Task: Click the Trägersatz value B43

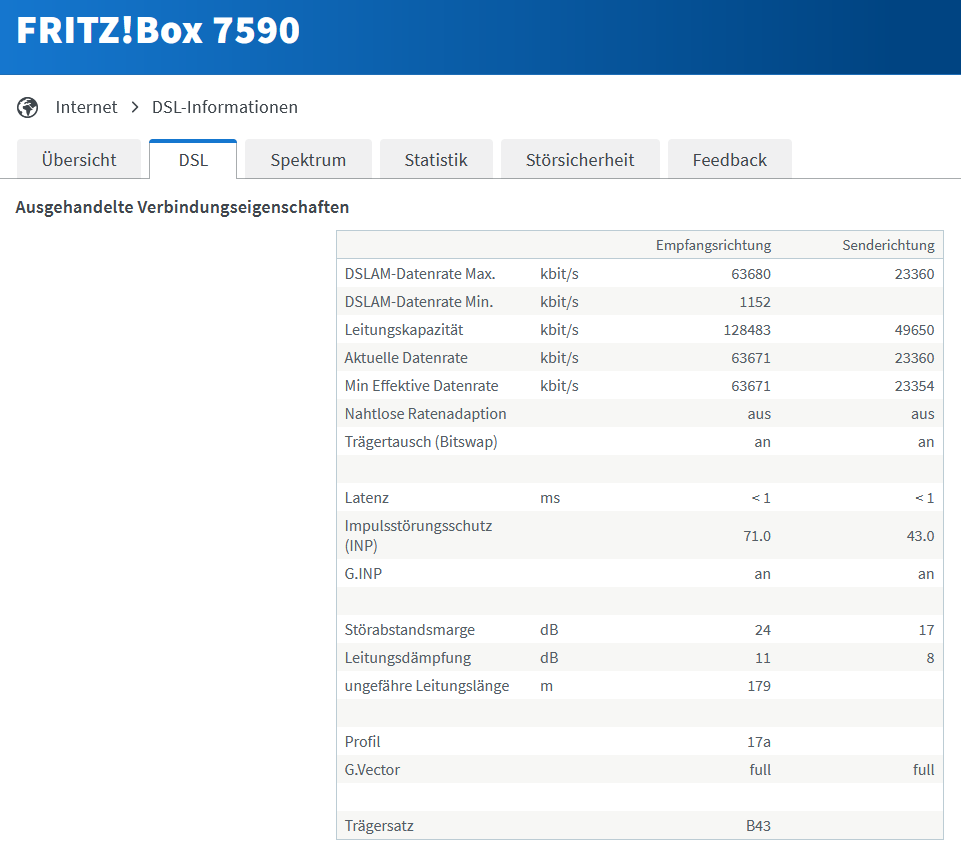Action: pos(758,826)
